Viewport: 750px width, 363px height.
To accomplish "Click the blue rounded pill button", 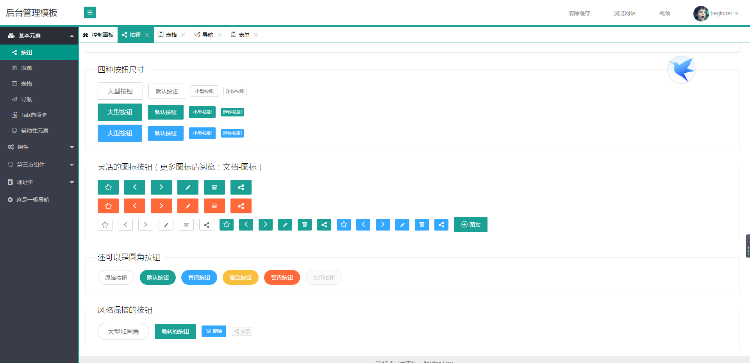I will tap(199, 277).
